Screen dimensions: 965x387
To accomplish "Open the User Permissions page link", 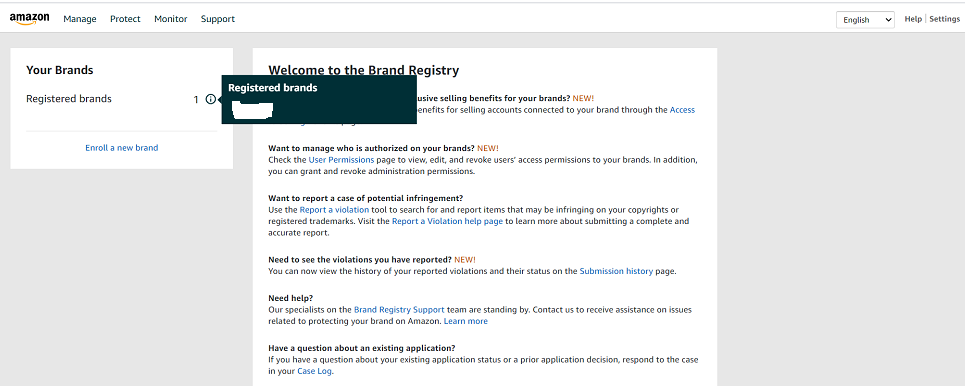I will tap(341, 159).
